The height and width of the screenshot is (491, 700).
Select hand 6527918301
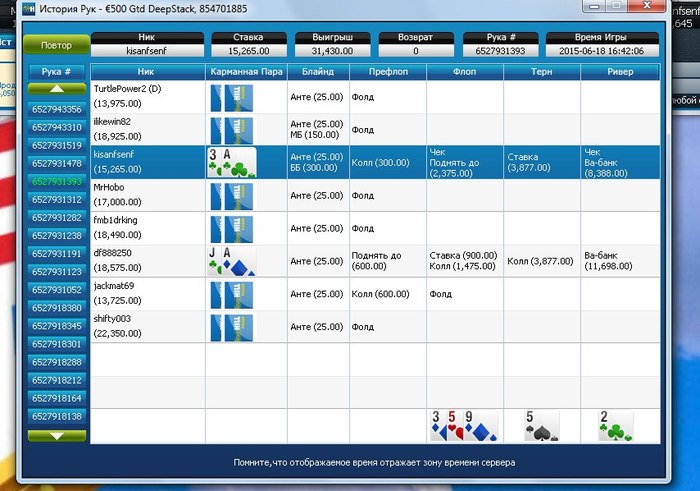pyautogui.click(x=57, y=344)
